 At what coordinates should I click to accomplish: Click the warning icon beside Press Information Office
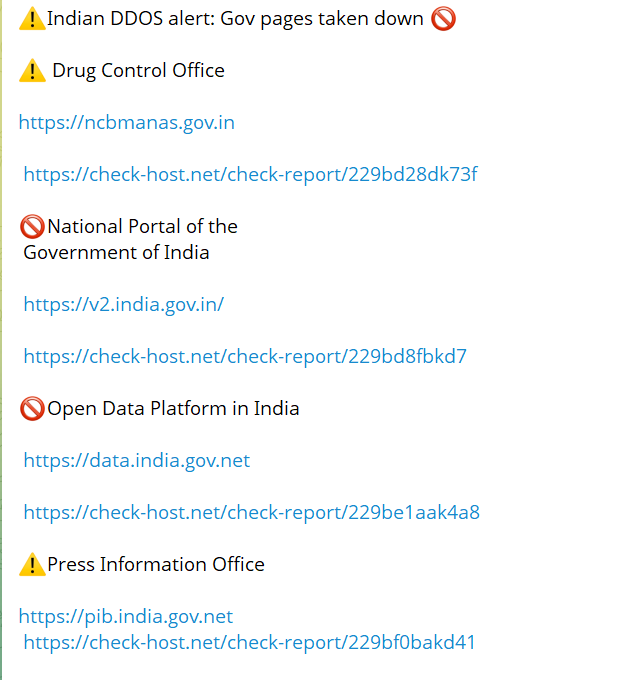32,565
